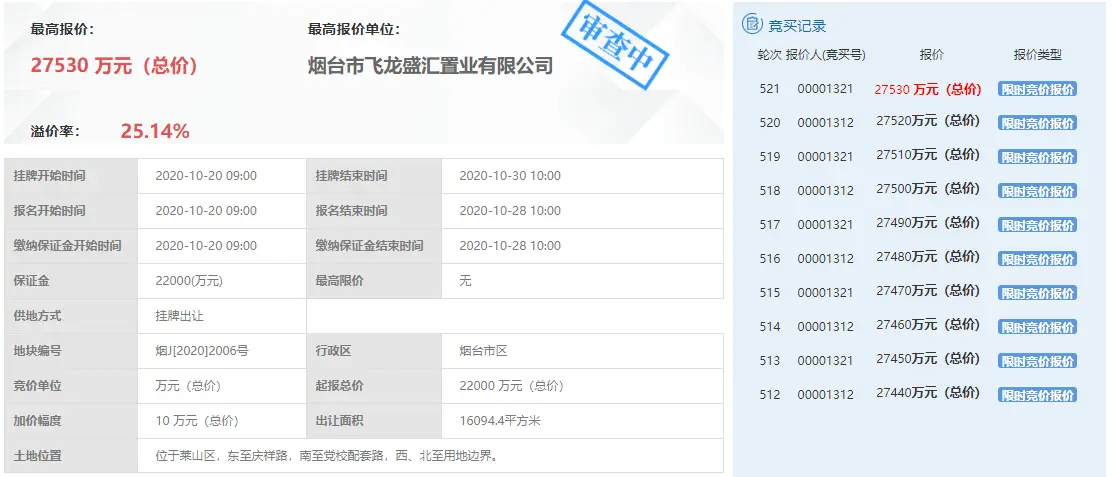
Task: Click company name 烟台市飞龙盛汇置业有限公司
Action: click(x=430, y=66)
